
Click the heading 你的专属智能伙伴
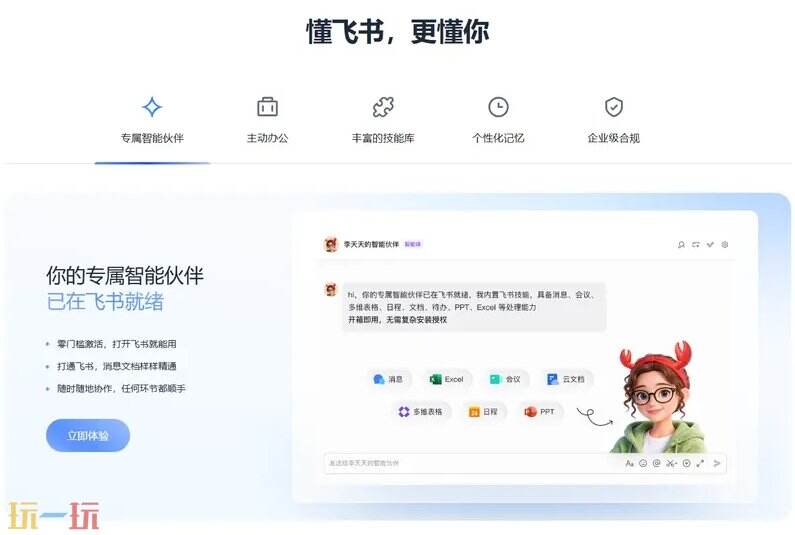click(125, 276)
